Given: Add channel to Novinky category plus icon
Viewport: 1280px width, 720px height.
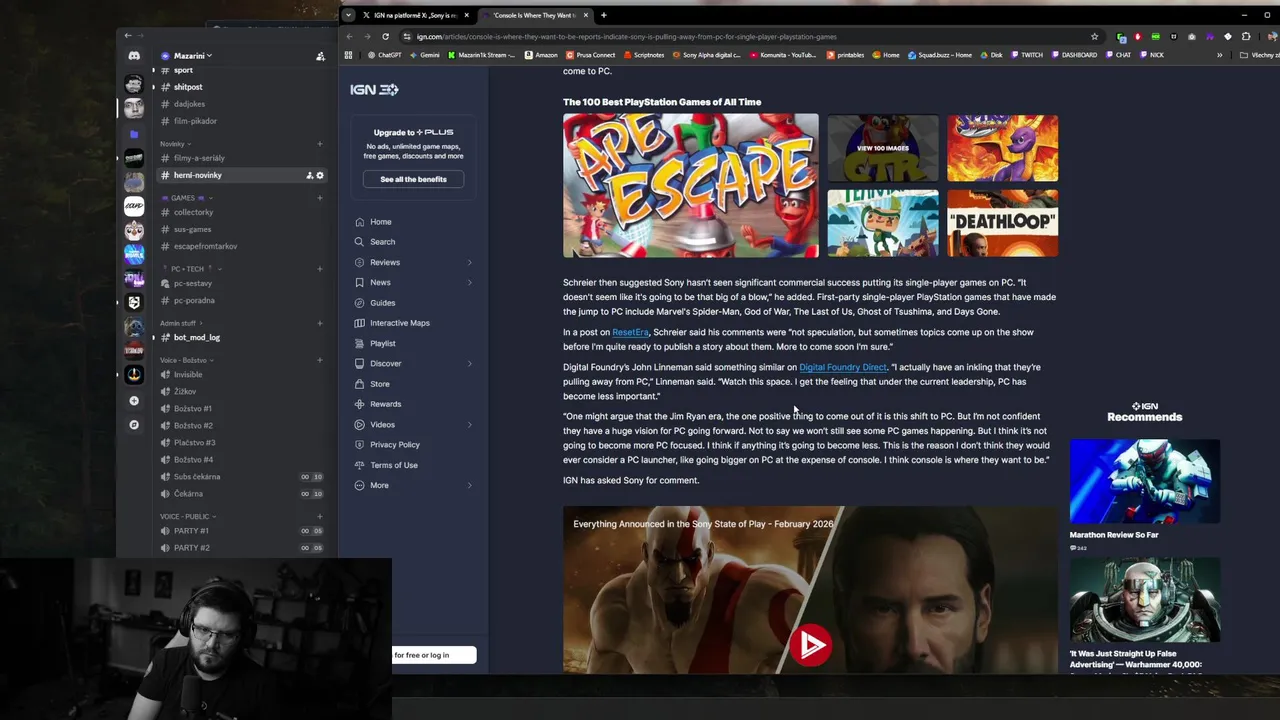Looking at the screenshot, I should pos(320,144).
